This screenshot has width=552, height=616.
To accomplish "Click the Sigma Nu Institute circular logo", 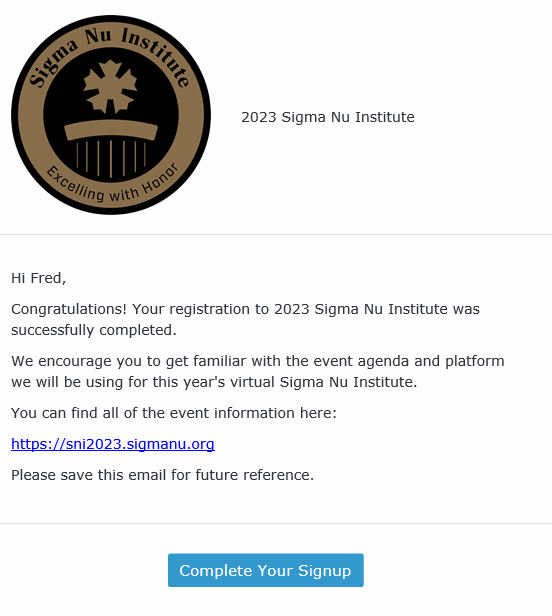I will pos(111,115).
